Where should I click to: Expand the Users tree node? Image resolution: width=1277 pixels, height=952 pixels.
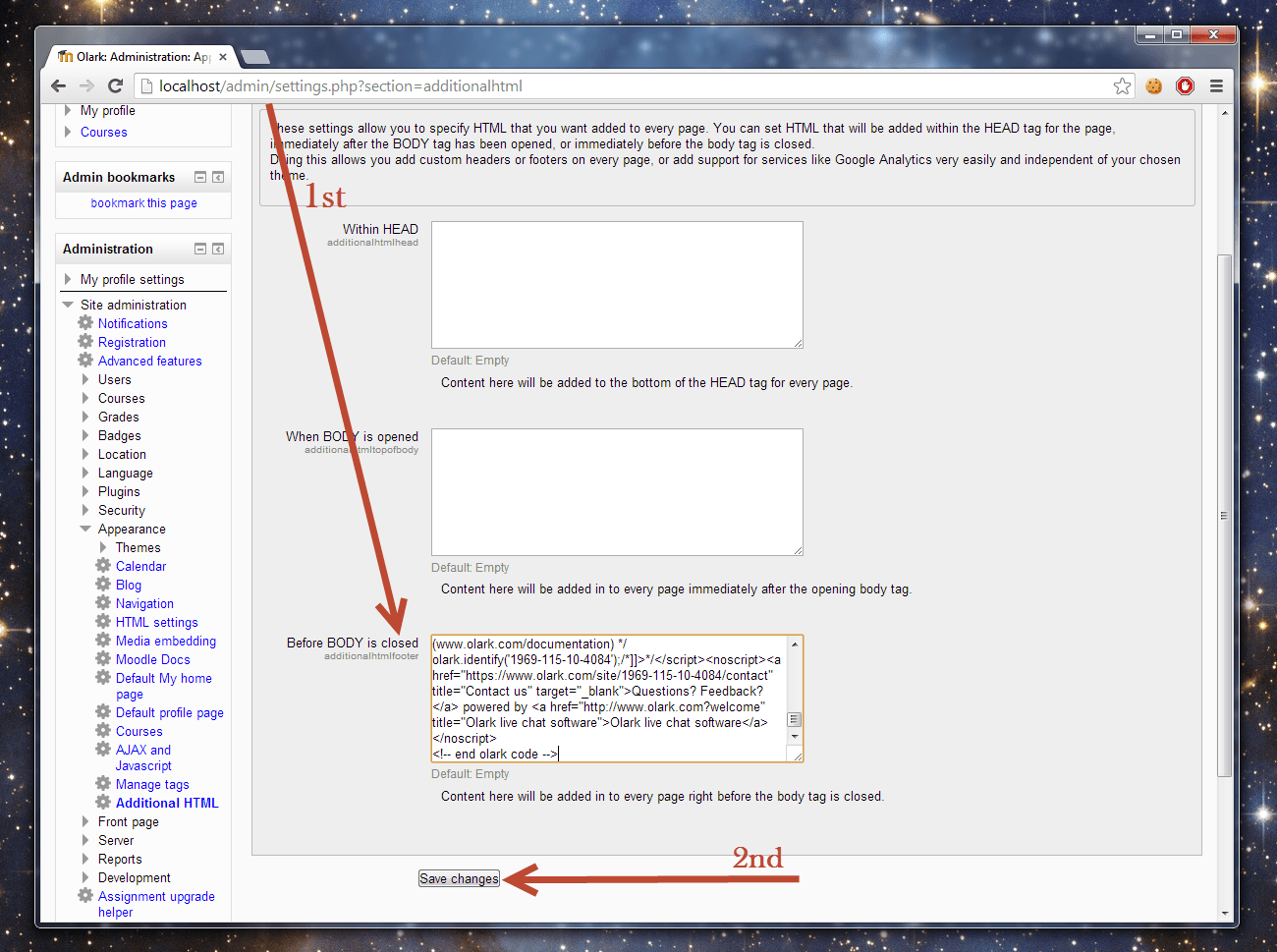[x=85, y=380]
